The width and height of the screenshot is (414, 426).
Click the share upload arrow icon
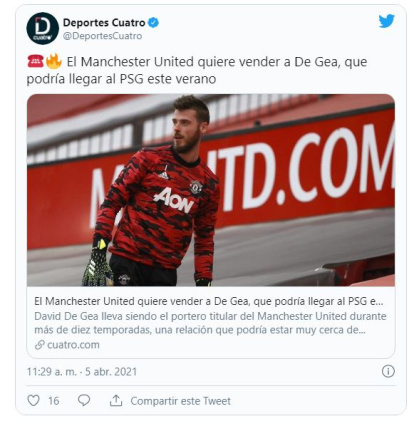[x=116, y=400]
